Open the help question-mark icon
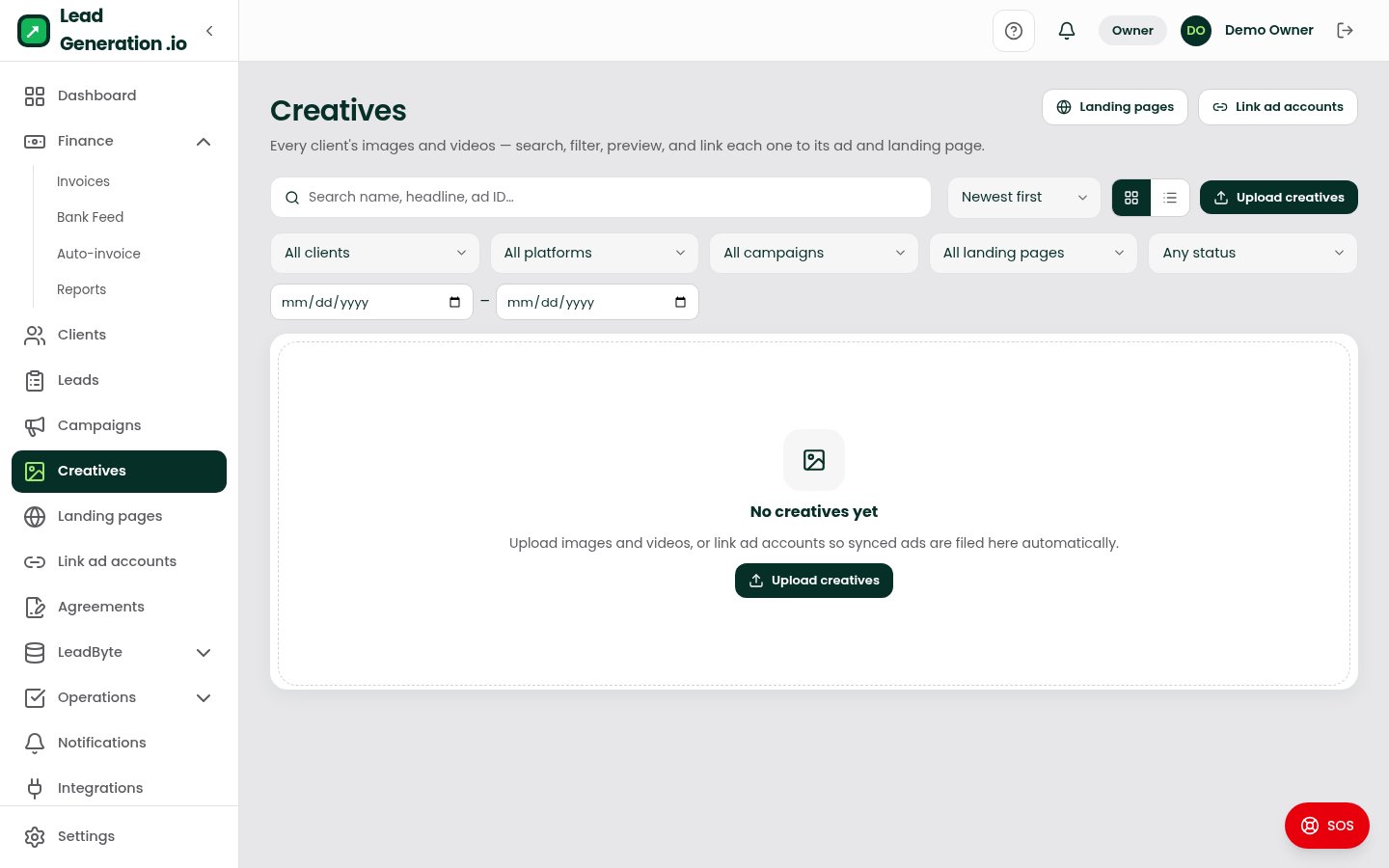 point(1014,31)
